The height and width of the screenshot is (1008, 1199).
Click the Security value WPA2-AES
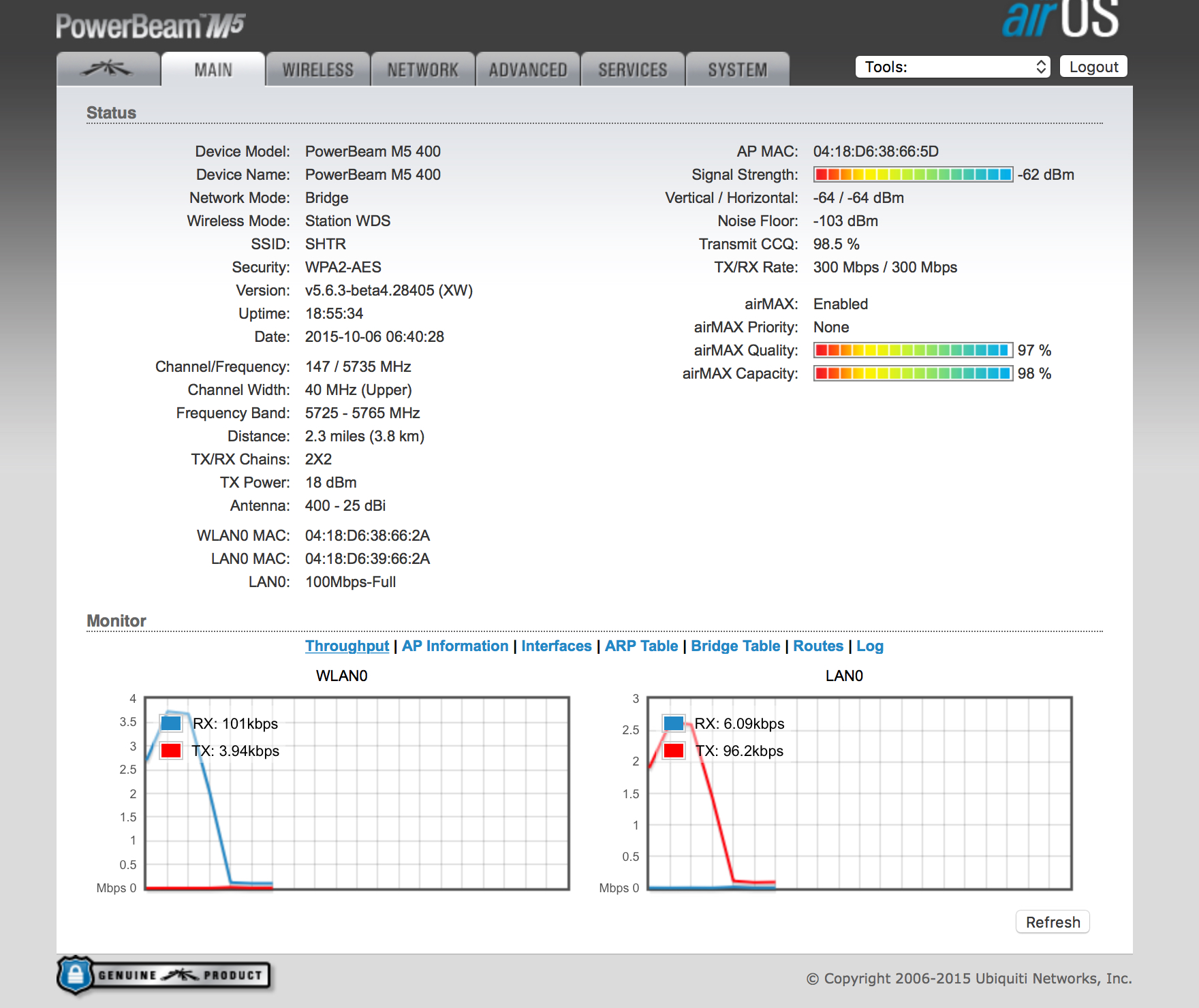point(343,267)
